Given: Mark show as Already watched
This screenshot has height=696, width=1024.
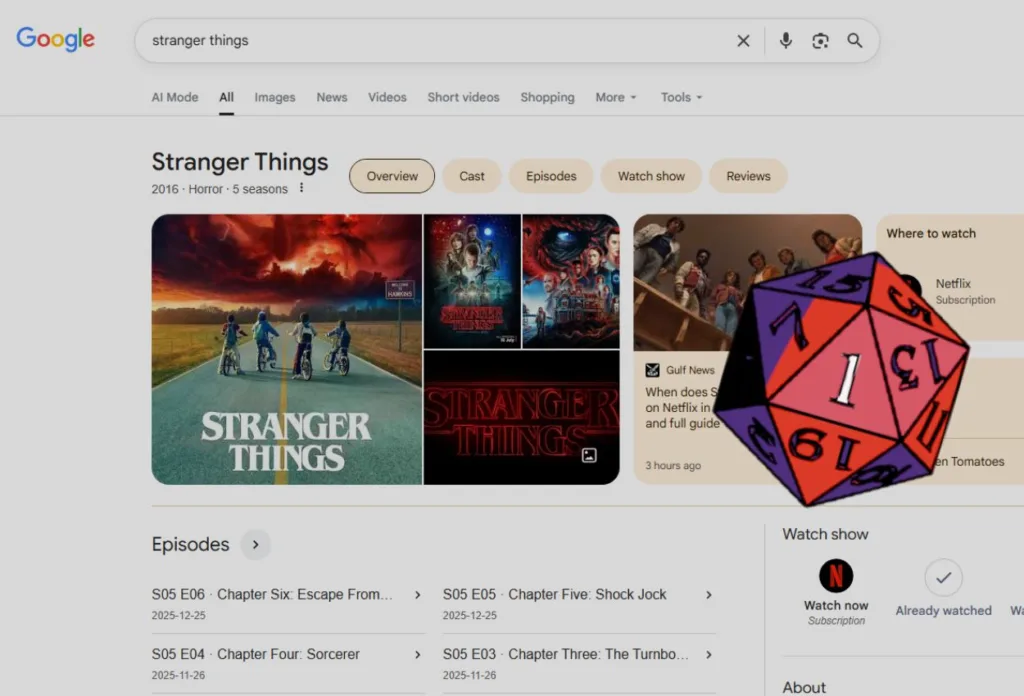Looking at the screenshot, I should coord(943,577).
